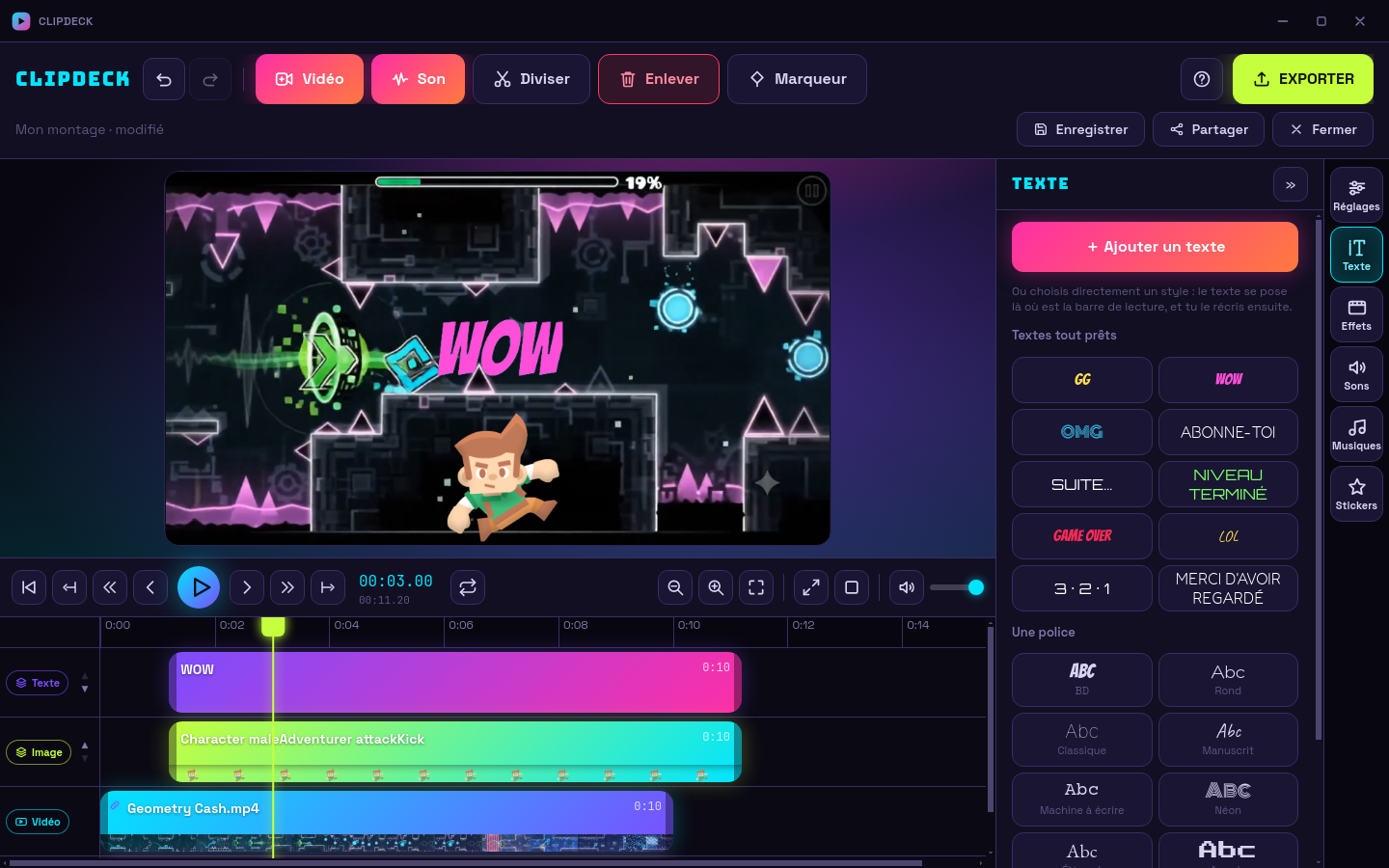
Task: Move Image track up with arrow
Action: (85, 746)
